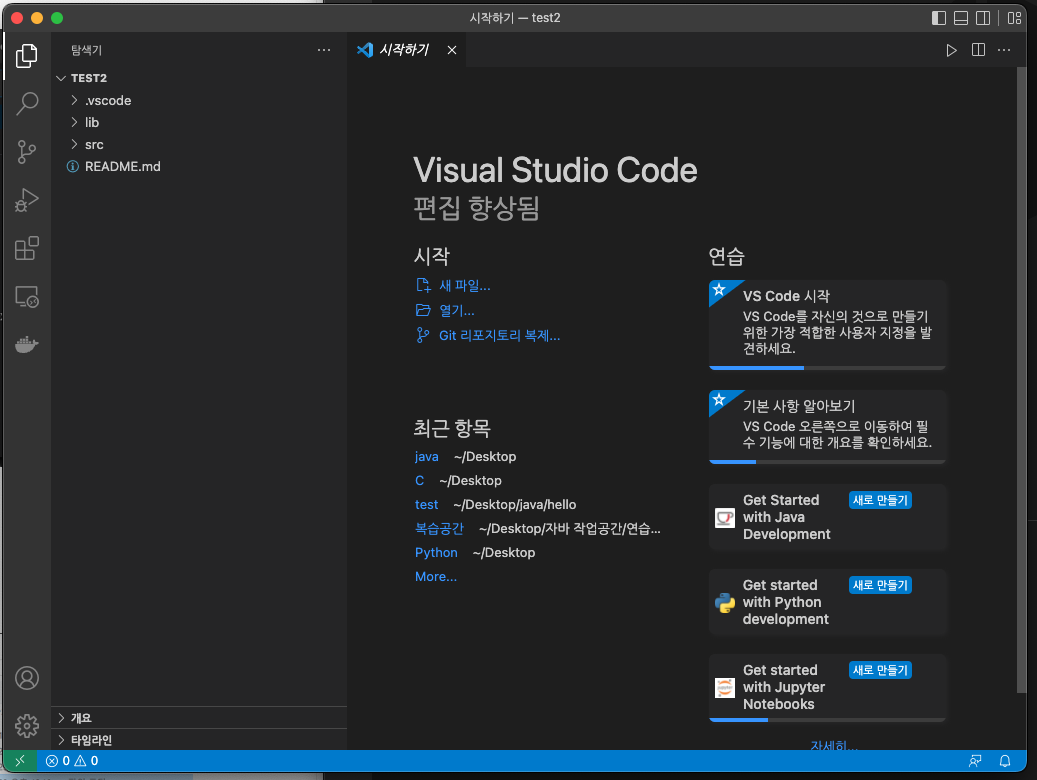Click the 탐색기 panel title

(x=87, y=50)
